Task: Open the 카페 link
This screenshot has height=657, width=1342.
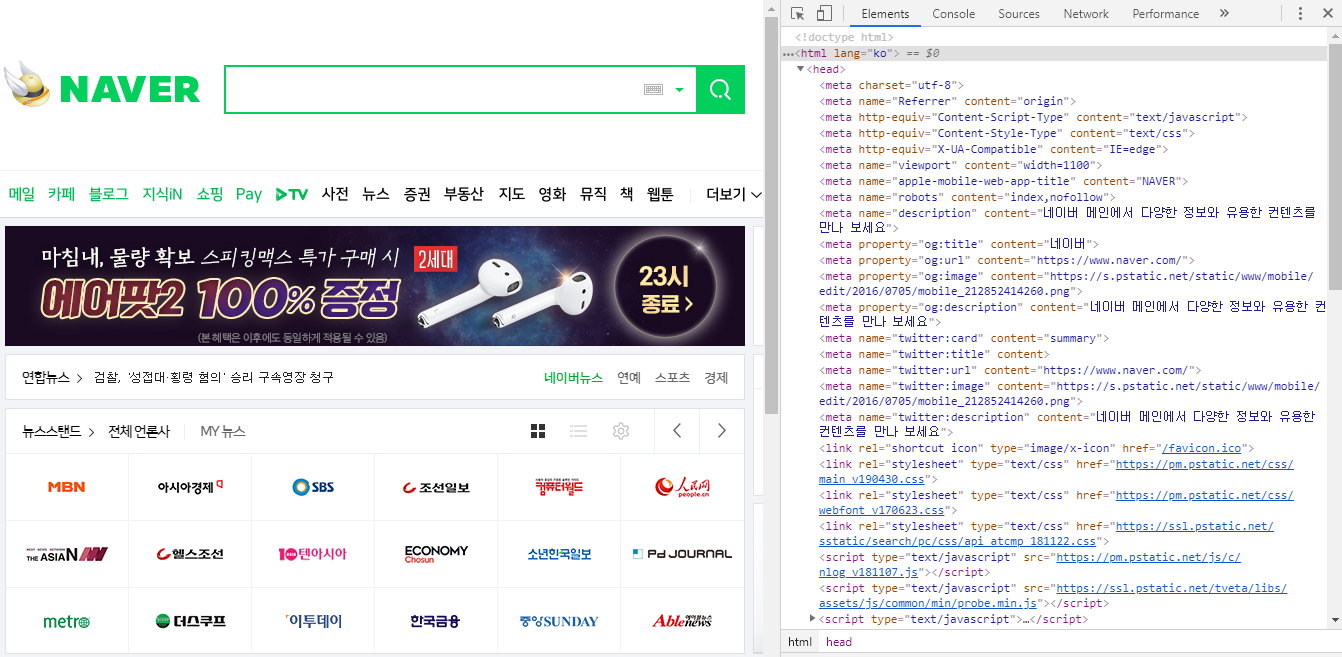Action: coord(61,194)
